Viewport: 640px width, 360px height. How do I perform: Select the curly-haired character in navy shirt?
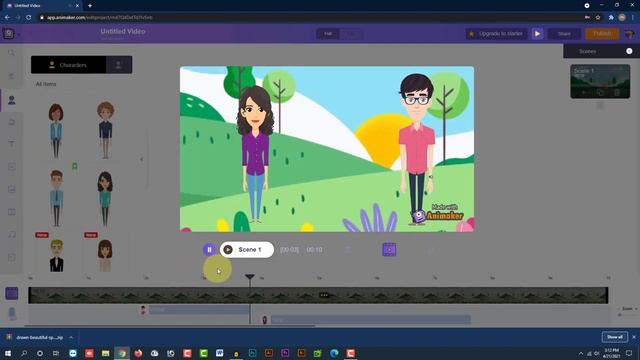point(105,131)
